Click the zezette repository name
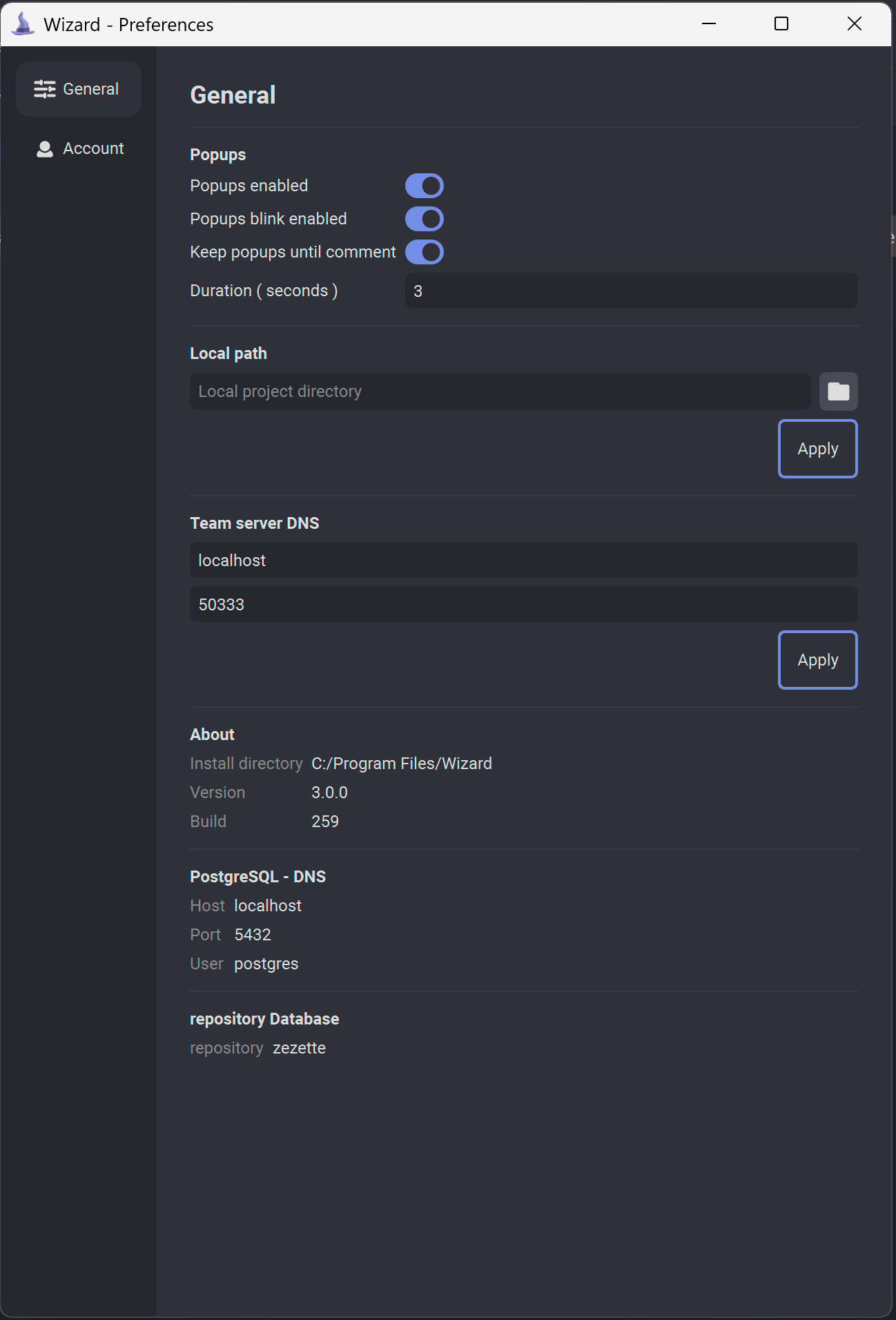Viewport: 896px width, 1320px height. 299,1048
